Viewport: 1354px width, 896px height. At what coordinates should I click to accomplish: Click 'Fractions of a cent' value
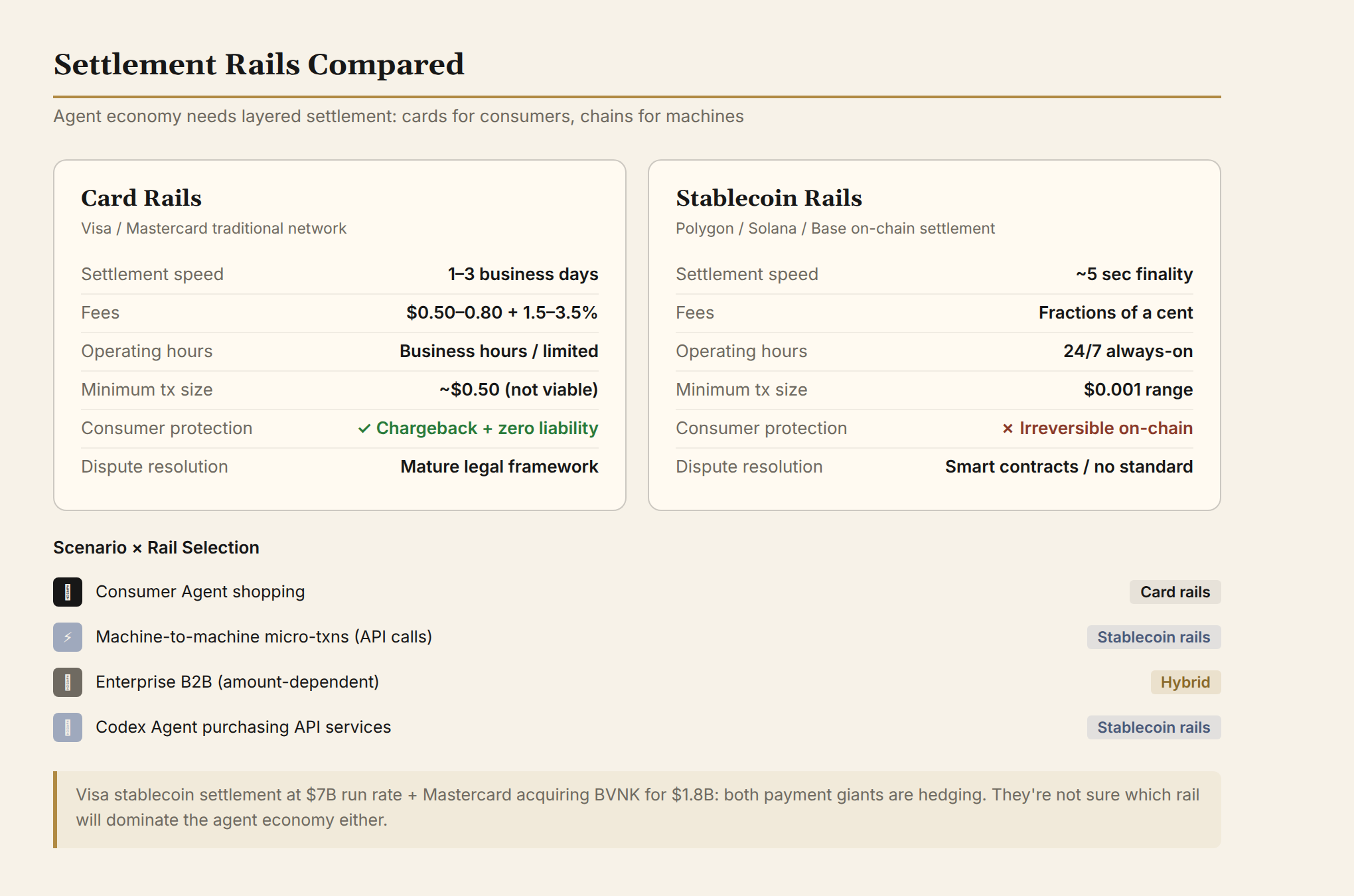1116,313
